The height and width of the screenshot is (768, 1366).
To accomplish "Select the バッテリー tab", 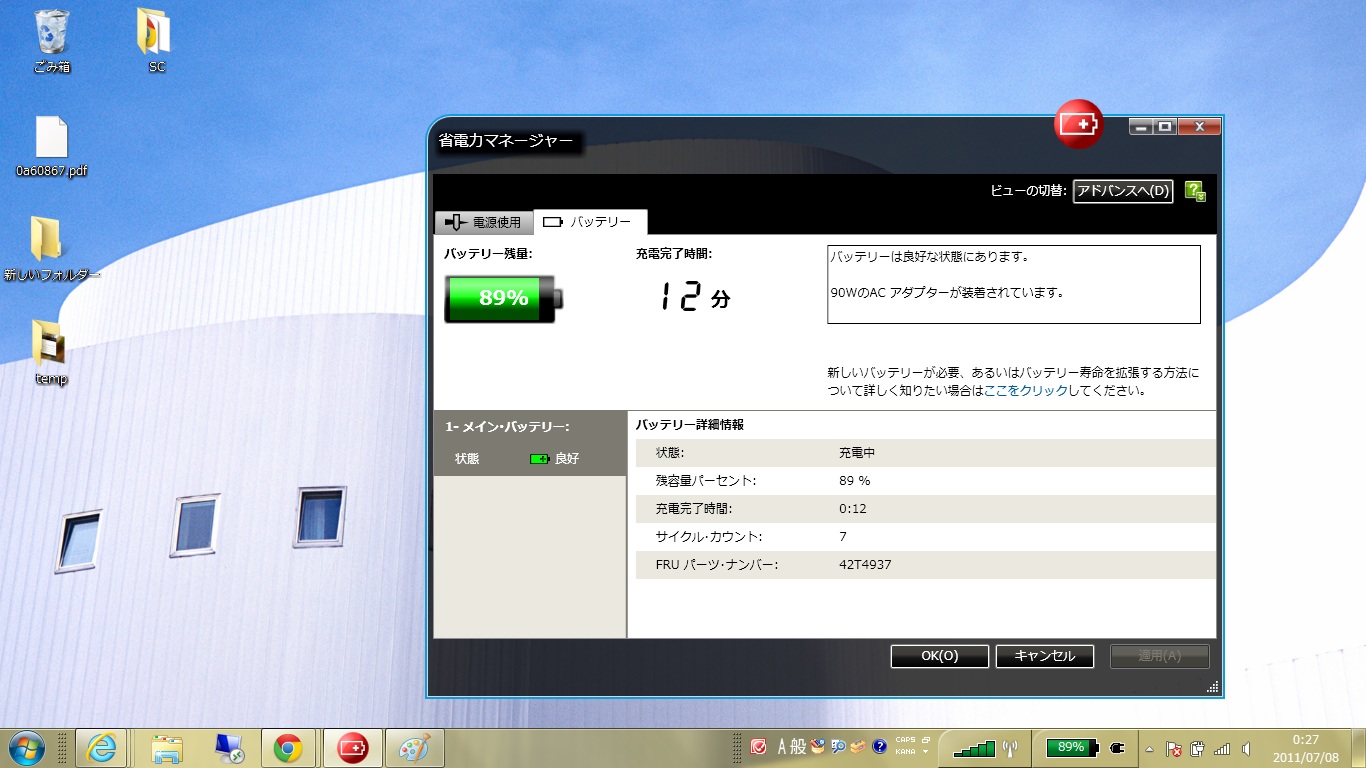I will tap(590, 222).
